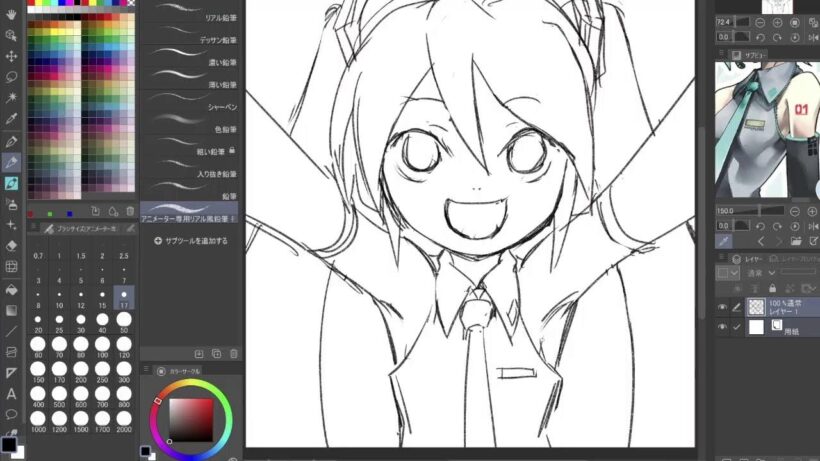Pick the Eyedropper tool
This screenshot has width=820, height=461.
coord(11,119)
